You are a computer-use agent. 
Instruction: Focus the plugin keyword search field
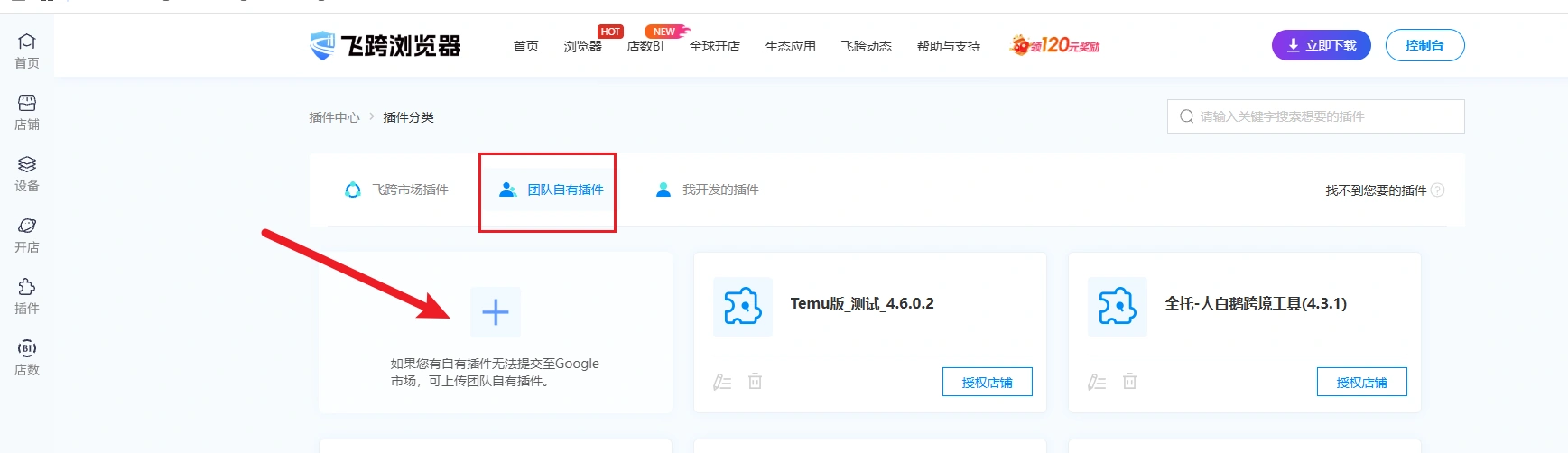click(x=1316, y=116)
